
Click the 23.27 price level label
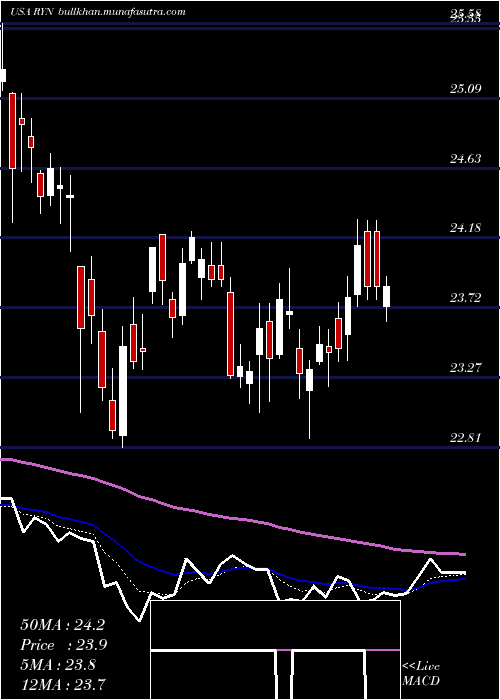coord(466,367)
